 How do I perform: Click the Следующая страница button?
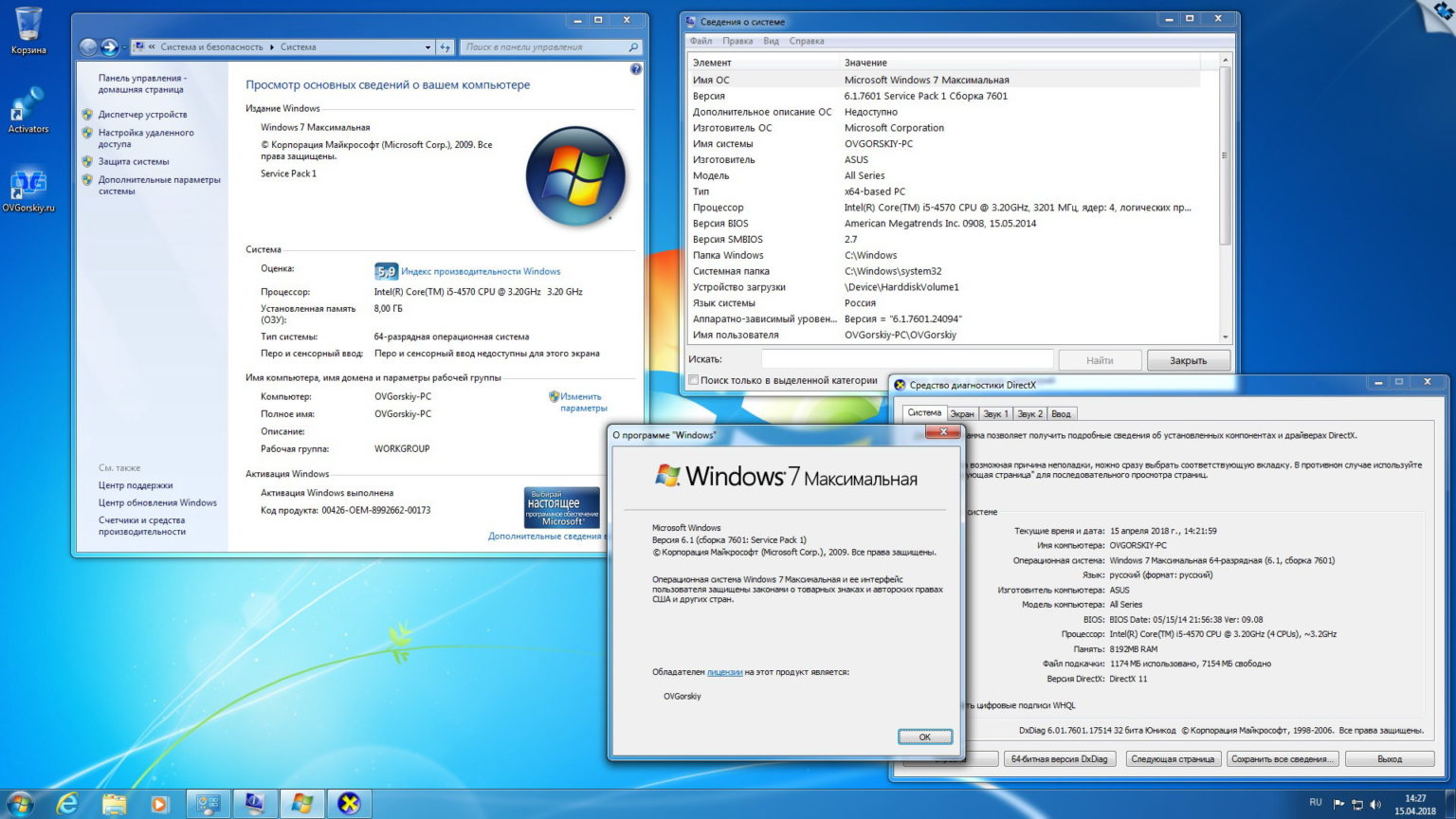click(1173, 758)
